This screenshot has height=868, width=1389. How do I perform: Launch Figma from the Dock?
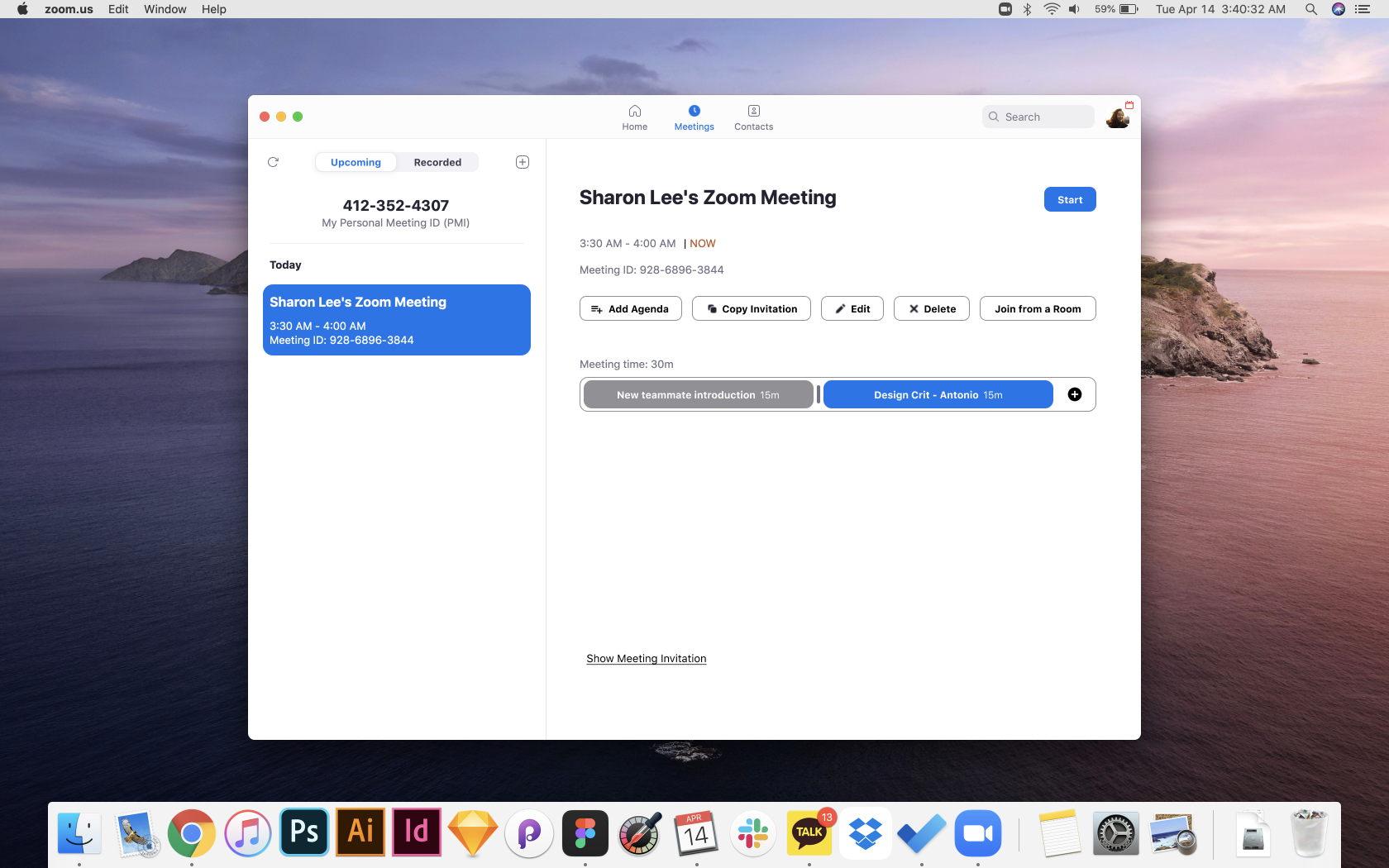point(585,833)
